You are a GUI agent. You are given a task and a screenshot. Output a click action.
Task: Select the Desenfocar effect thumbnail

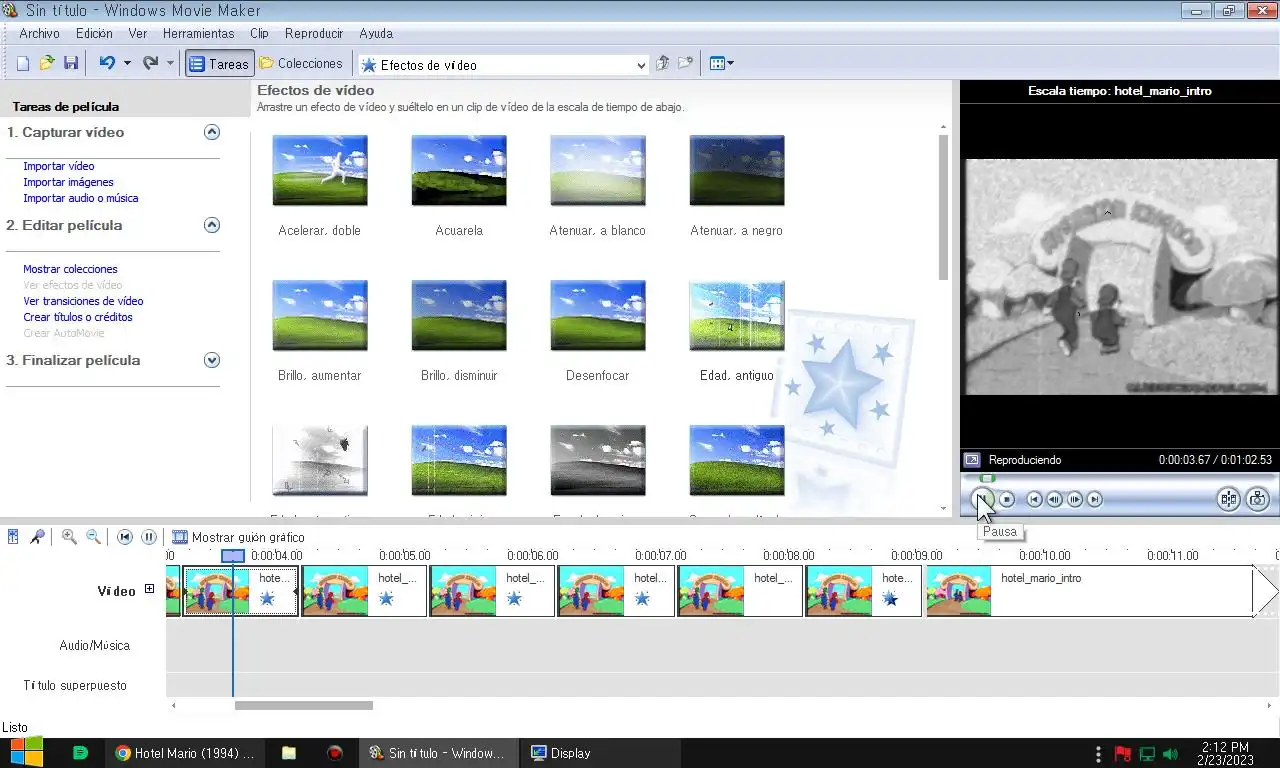[x=598, y=316]
